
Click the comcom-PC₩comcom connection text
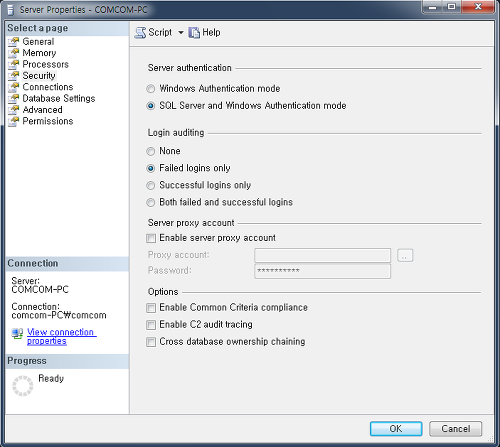tap(59, 315)
